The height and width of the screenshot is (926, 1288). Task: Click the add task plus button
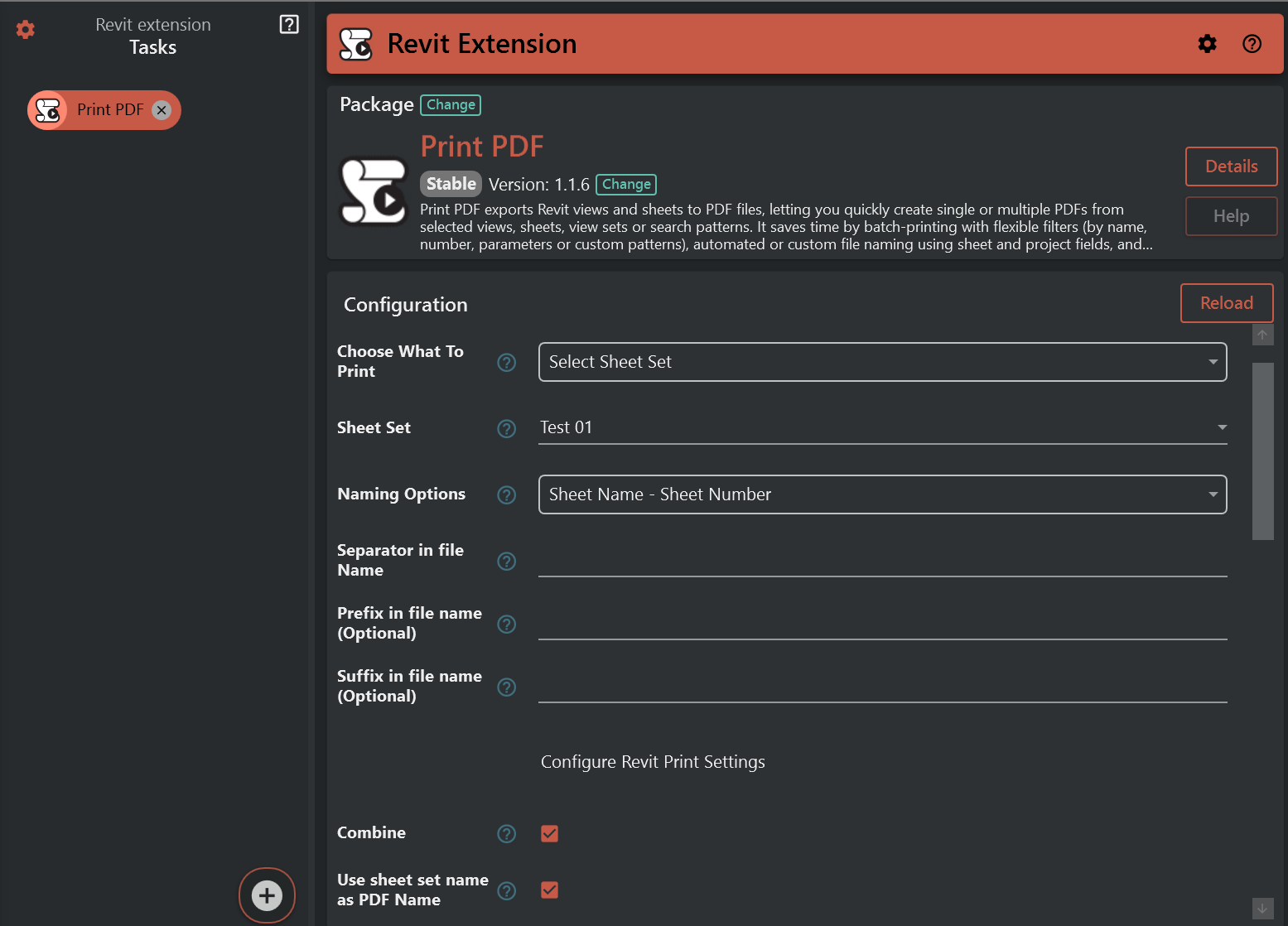tap(267, 895)
